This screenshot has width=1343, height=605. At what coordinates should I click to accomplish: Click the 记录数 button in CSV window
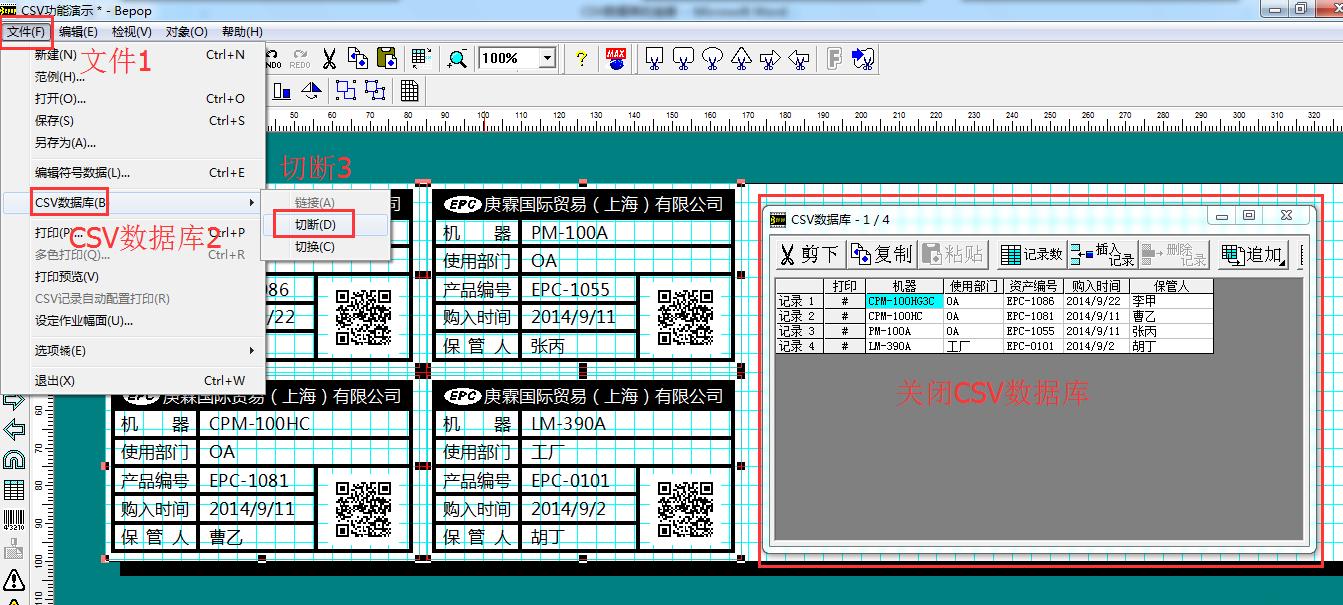(1031, 255)
